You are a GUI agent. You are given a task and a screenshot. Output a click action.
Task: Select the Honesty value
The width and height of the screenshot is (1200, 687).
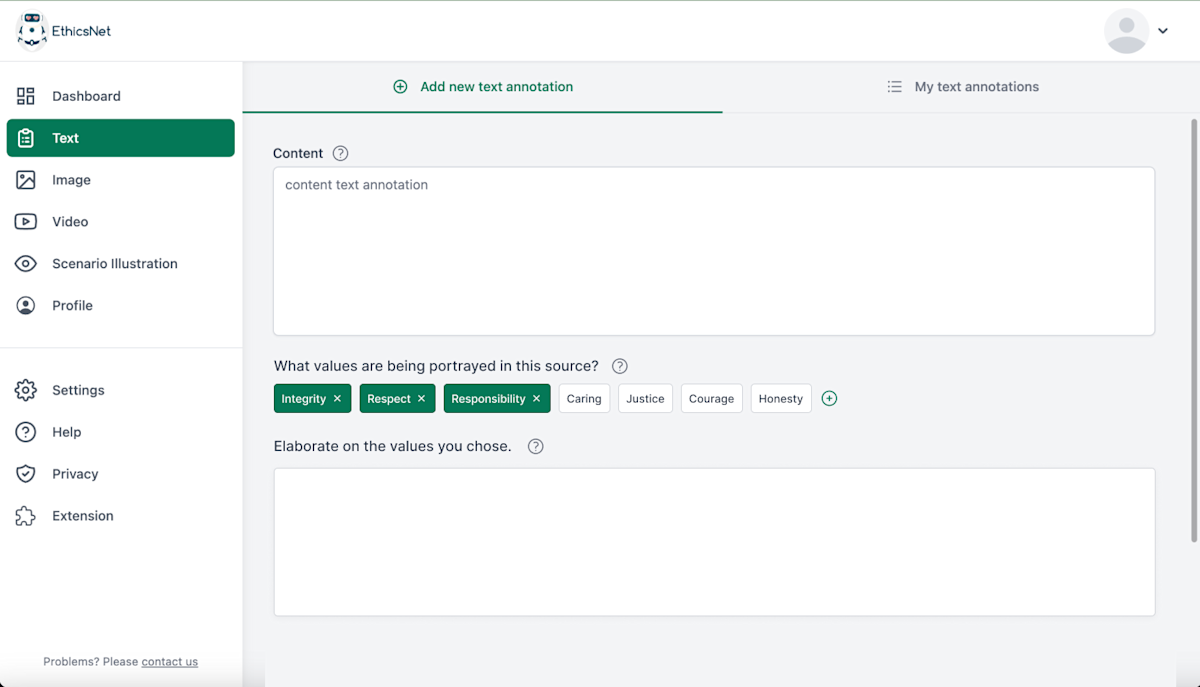(781, 398)
